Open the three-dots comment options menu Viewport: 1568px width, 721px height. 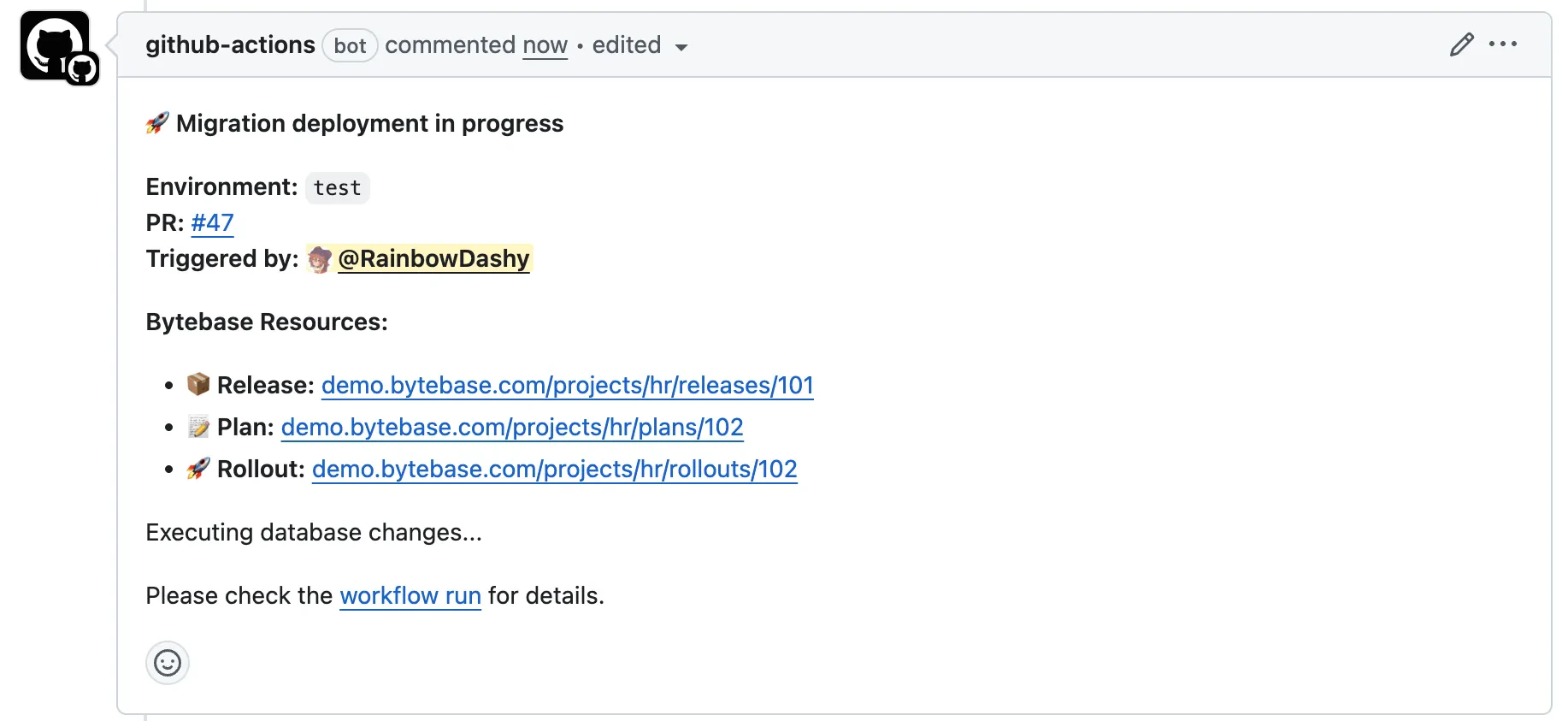(1503, 44)
